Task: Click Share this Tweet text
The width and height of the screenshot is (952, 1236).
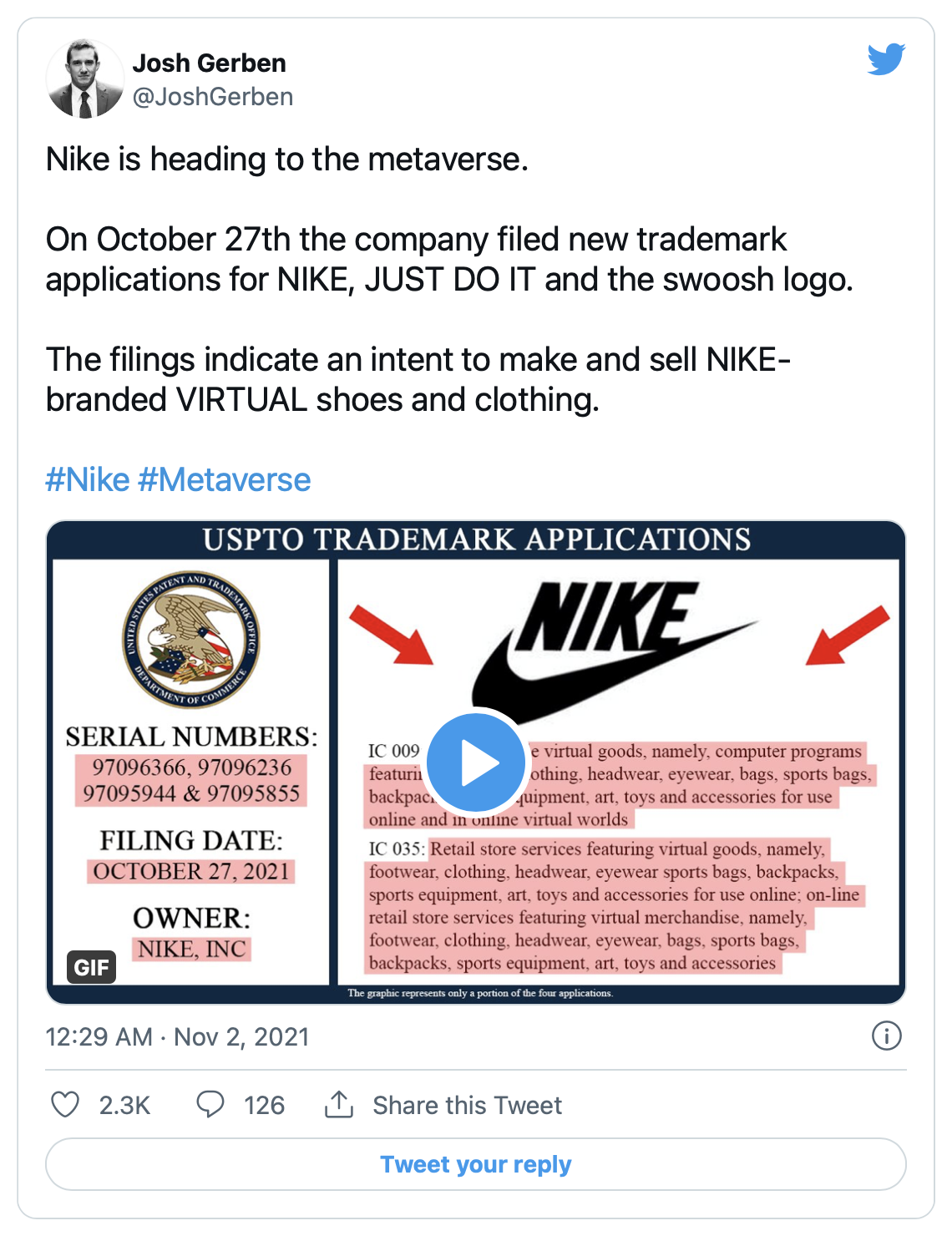Action: point(467,1105)
